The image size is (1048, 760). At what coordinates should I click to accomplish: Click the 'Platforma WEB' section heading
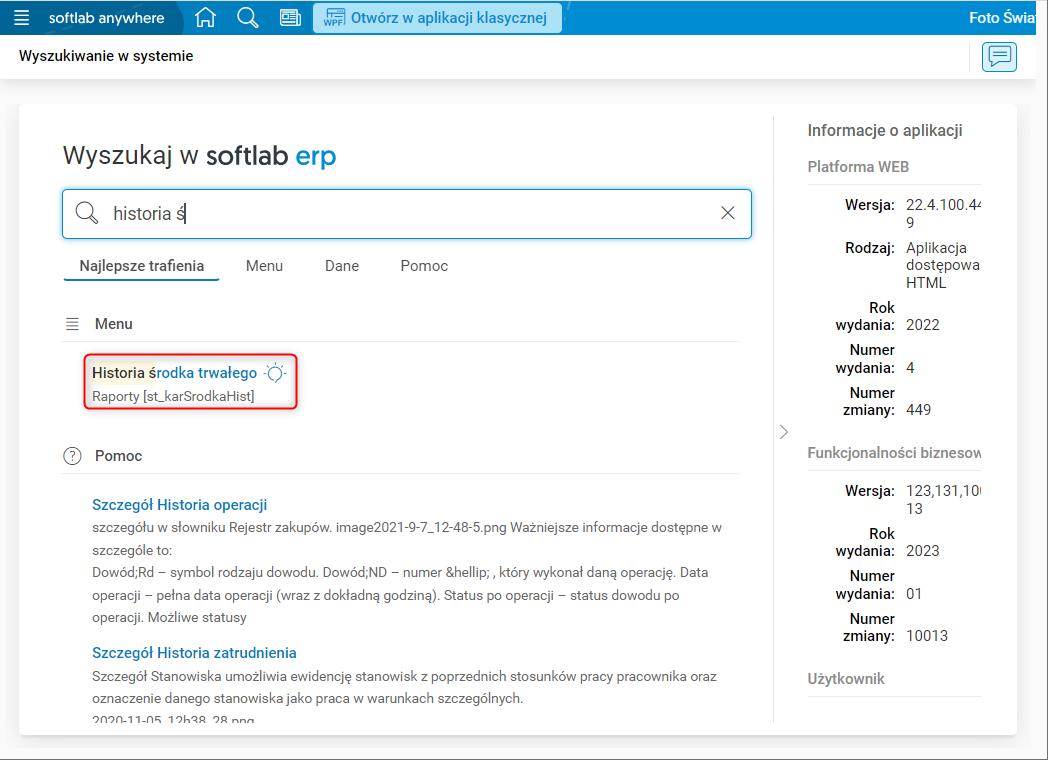pyautogui.click(x=858, y=166)
